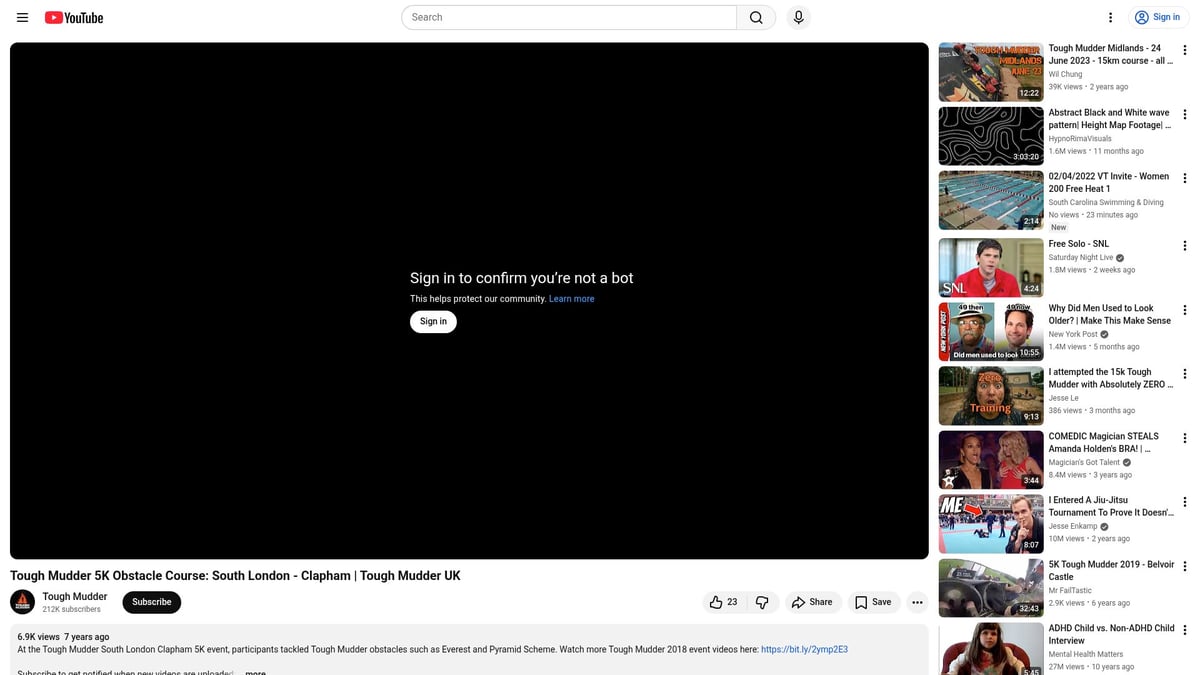Open more actions ellipsis below video

pos(917,602)
